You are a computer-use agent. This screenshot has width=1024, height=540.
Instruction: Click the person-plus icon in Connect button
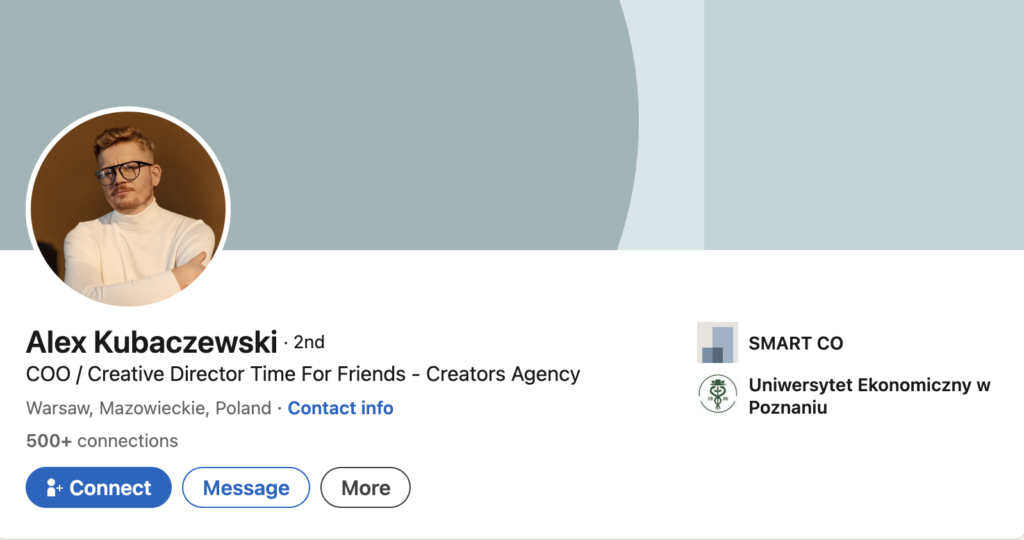[54, 488]
